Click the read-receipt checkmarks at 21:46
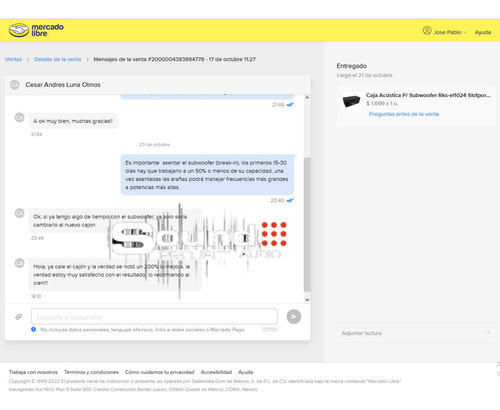Image resolution: width=500 pixels, height=410 pixels. [x=290, y=105]
